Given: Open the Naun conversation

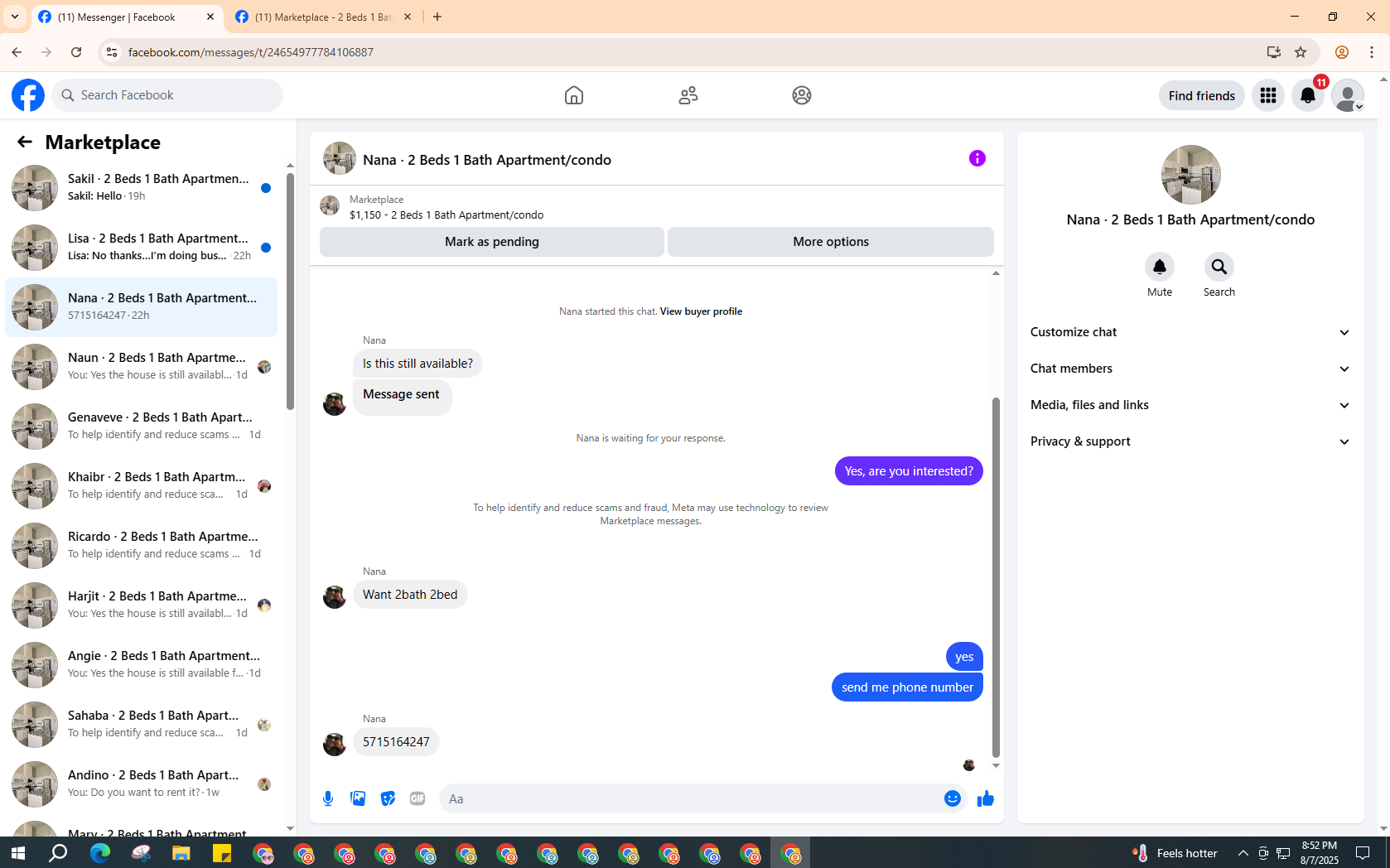Looking at the screenshot, I should (142, 367).
